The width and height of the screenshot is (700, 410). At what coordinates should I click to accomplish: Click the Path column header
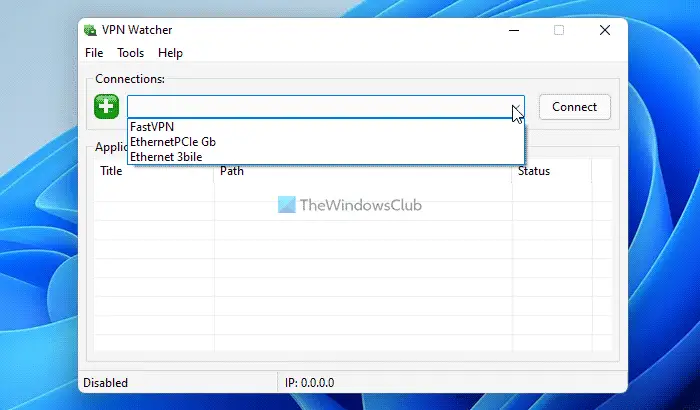tap(362, 171)
